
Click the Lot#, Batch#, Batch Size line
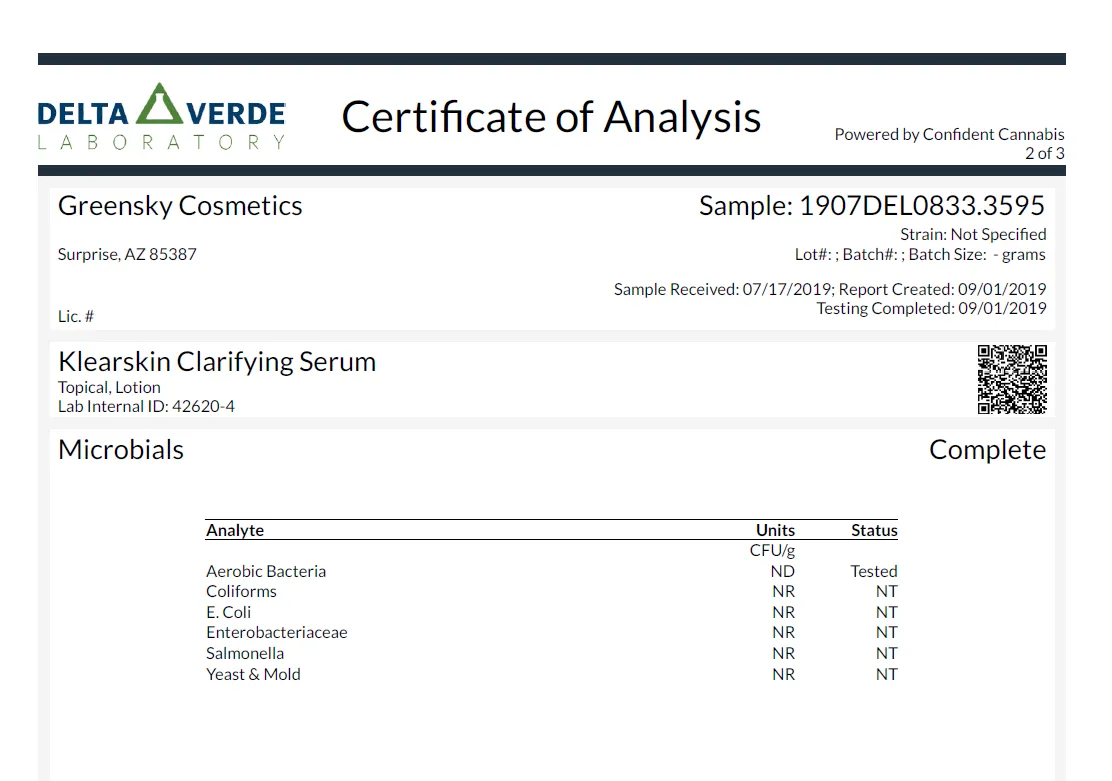coord(920,255)
